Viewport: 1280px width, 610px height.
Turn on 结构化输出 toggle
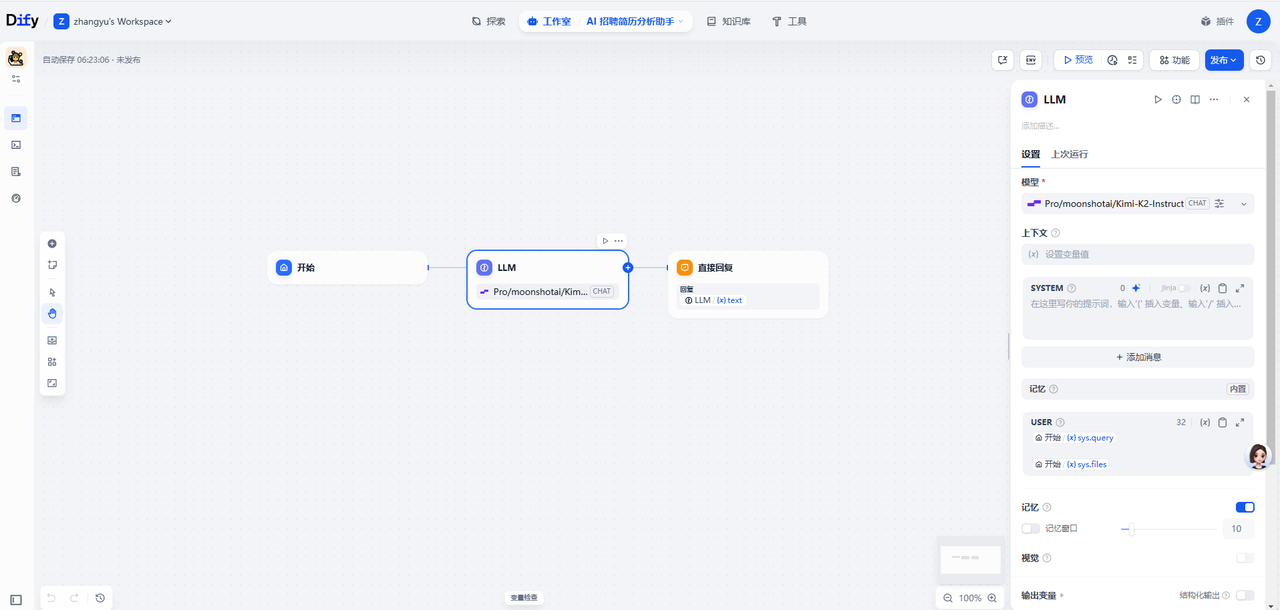[x=1245, y=595]
